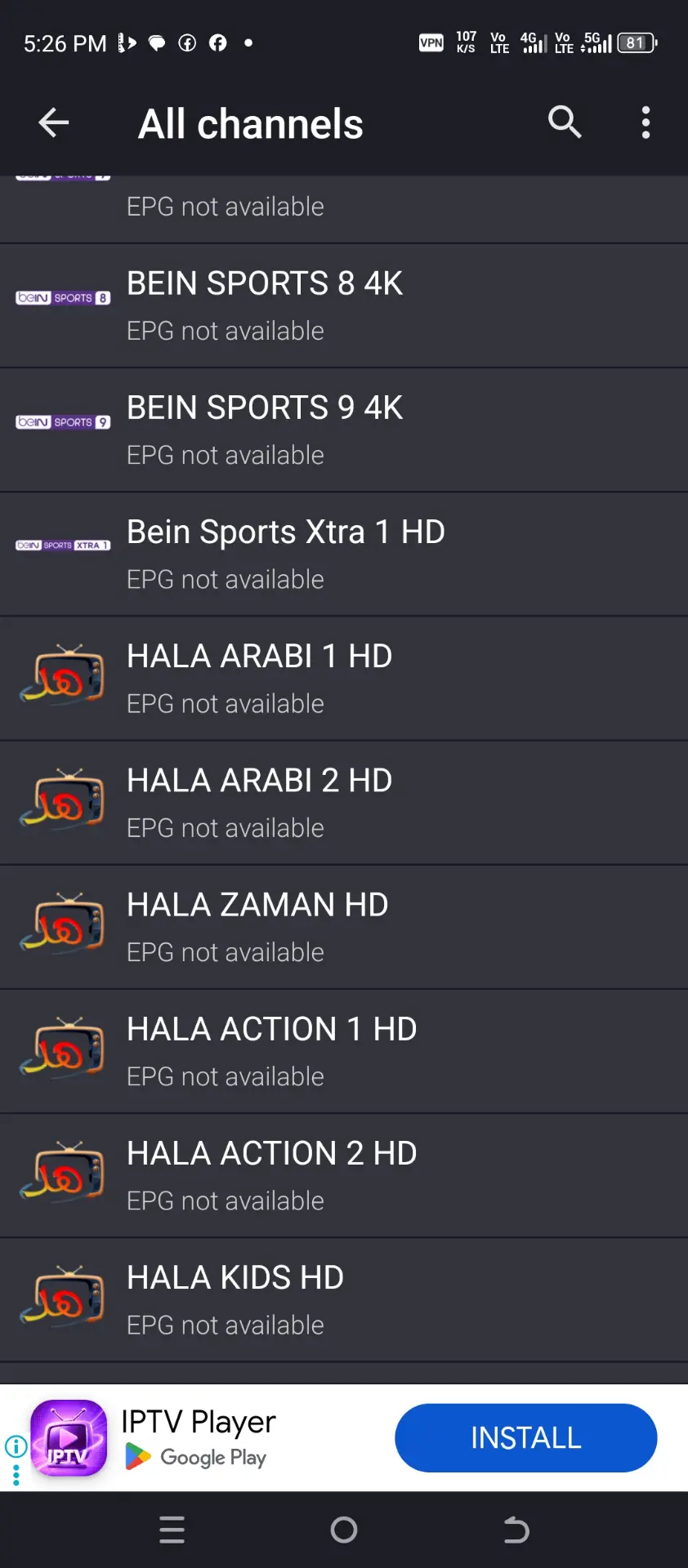Select HALA KIDS HD channel
The image size is (688, 1568).
(344, 1300)
